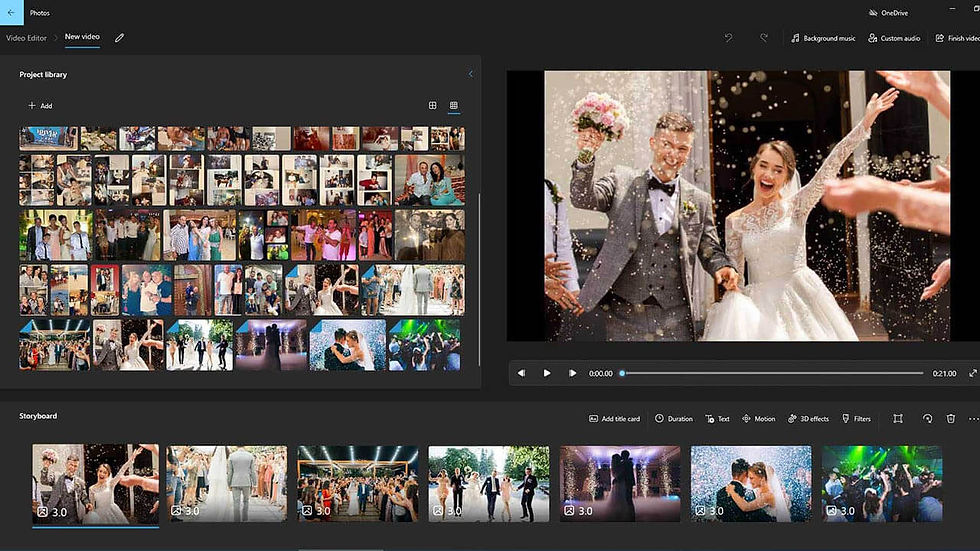Expand preview to full screen
The width and height of the screenshot is (980, 551).
click(x=972, y=373)
